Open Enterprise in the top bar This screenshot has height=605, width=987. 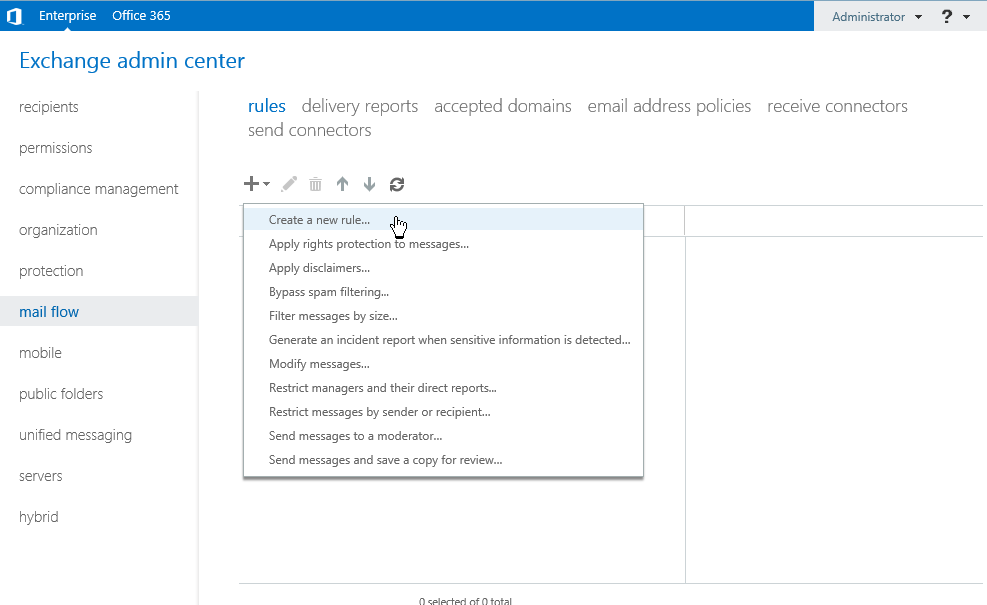coord(67,16)
